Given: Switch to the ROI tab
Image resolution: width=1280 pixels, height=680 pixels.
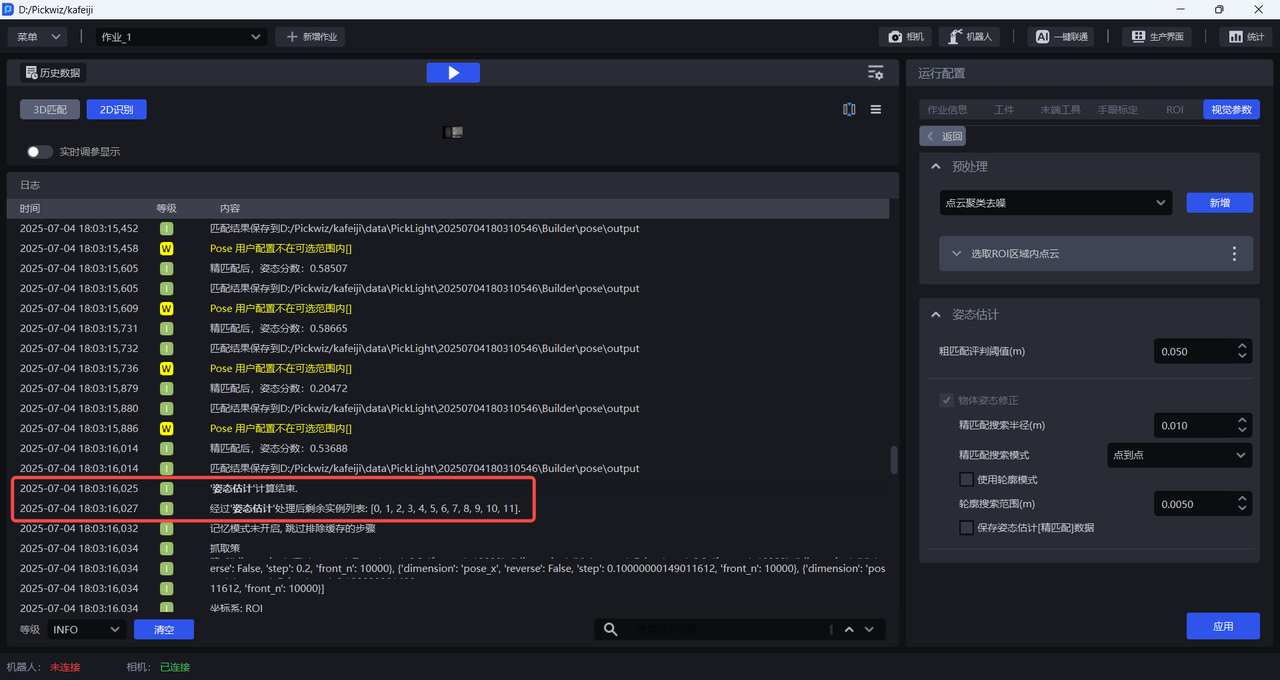Looking at the screenshot, I should click(x=1174, y=110).
